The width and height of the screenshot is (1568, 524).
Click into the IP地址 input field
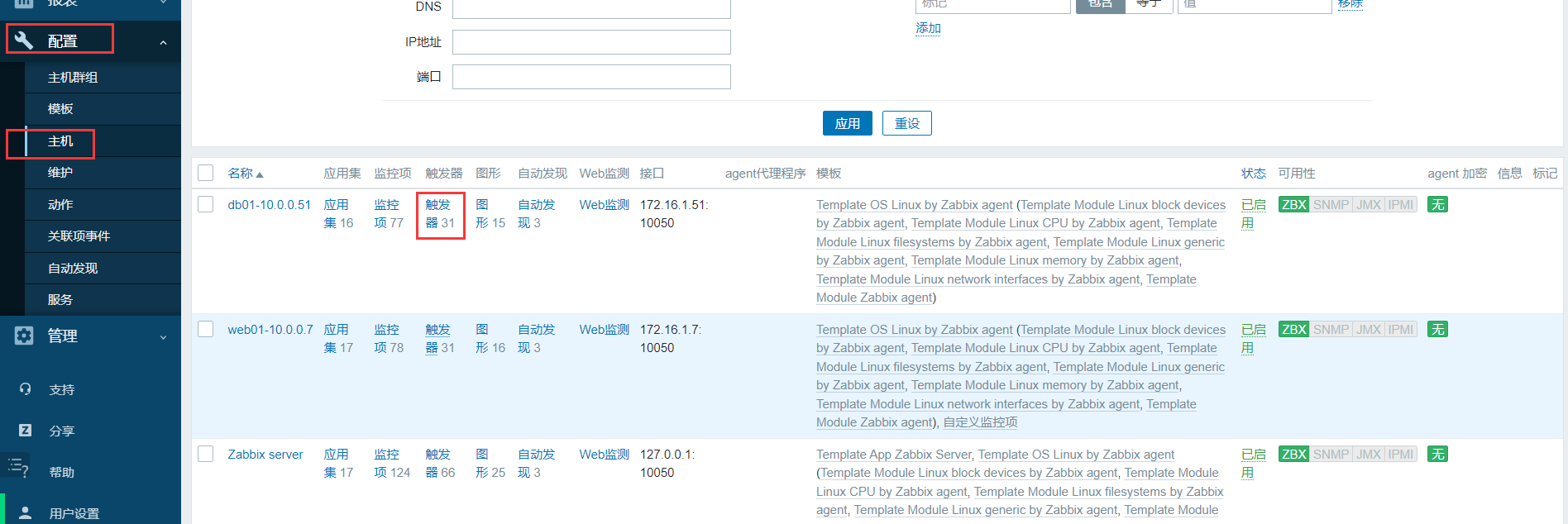tap(591, 42)
